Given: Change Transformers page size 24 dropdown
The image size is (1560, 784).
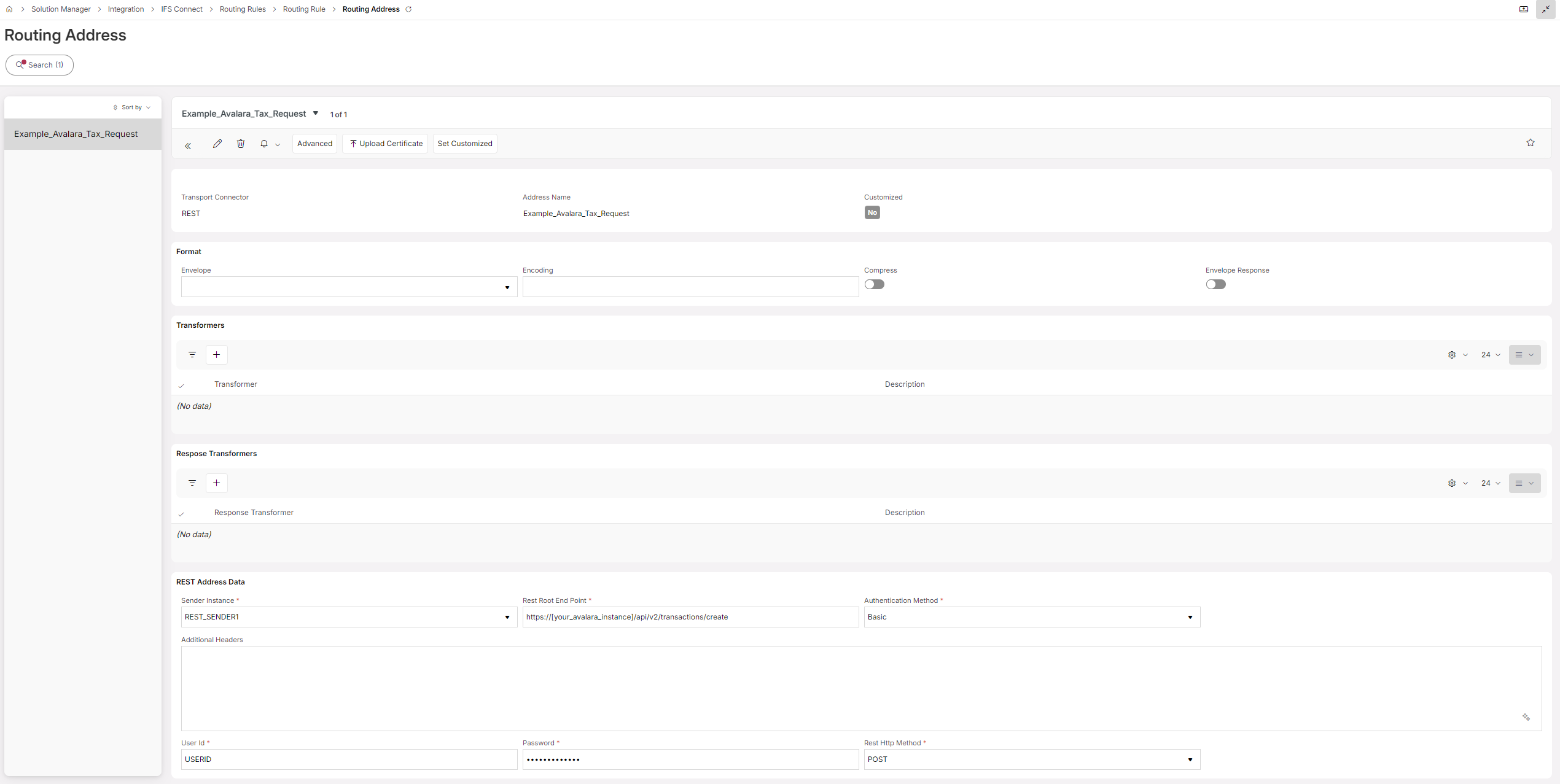Looking at the screenshot, I should click(1491, 355).
